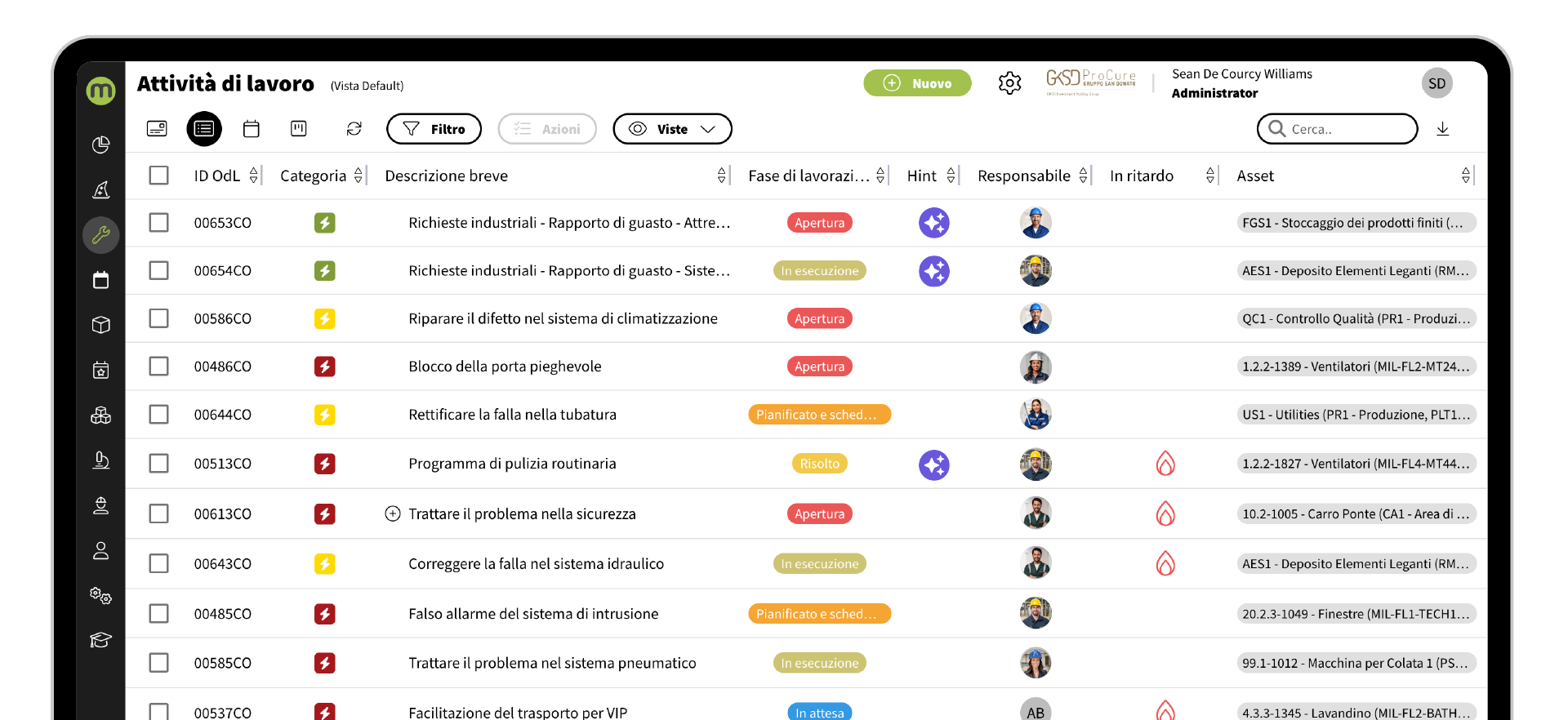Open the Filtro filter button
The width and height of the screenshot is (1568, 720).
pos(434,129)
